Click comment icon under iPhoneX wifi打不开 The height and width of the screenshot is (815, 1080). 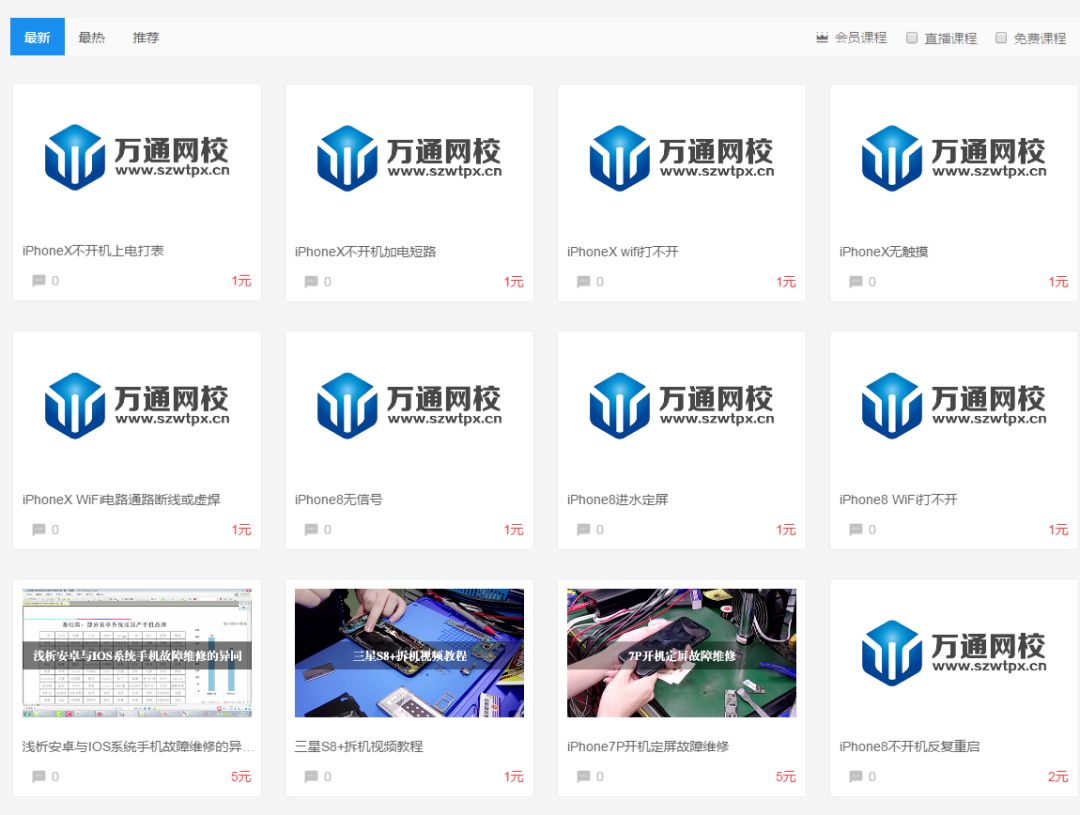[x=583, y=281]
